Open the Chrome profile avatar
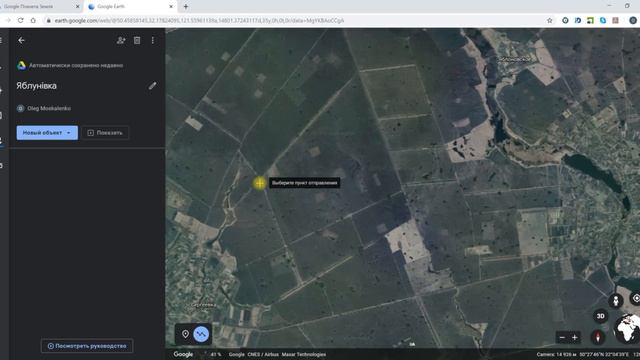Viewport: 640px width, 360px height. [633, 20]
